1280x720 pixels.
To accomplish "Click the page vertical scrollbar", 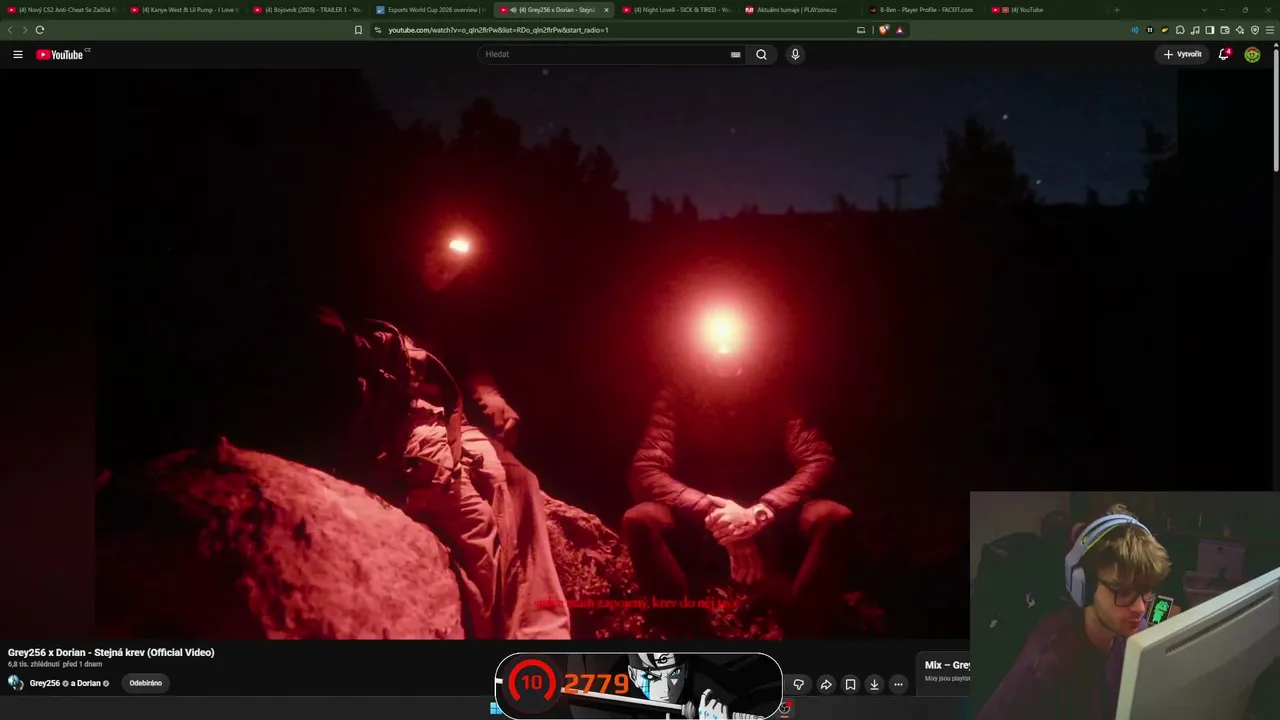I will tap(1275, 110).
